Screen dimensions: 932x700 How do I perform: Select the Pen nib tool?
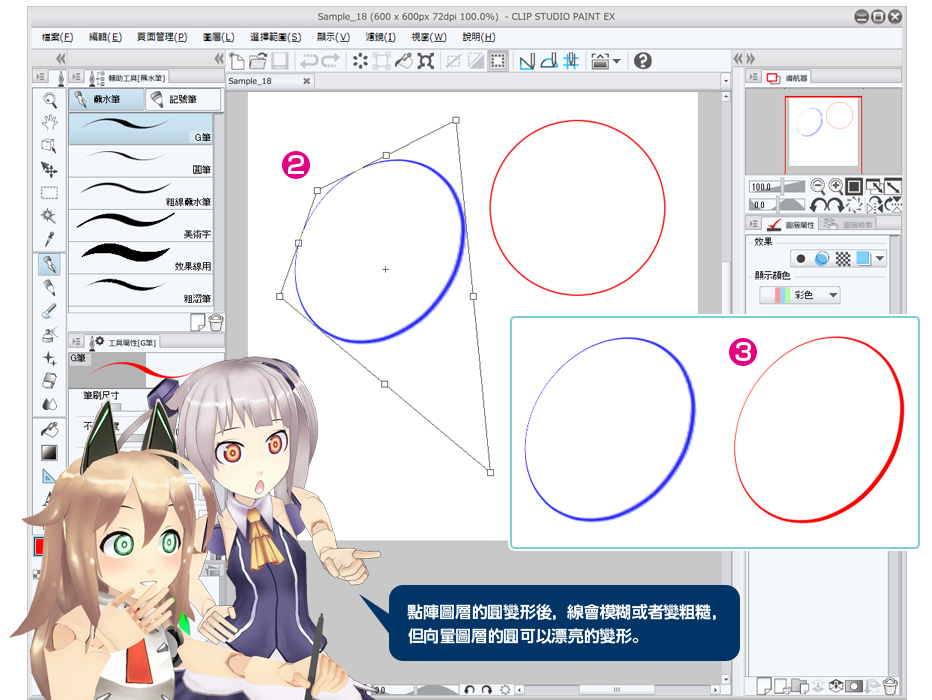click(x=49, y=264)
